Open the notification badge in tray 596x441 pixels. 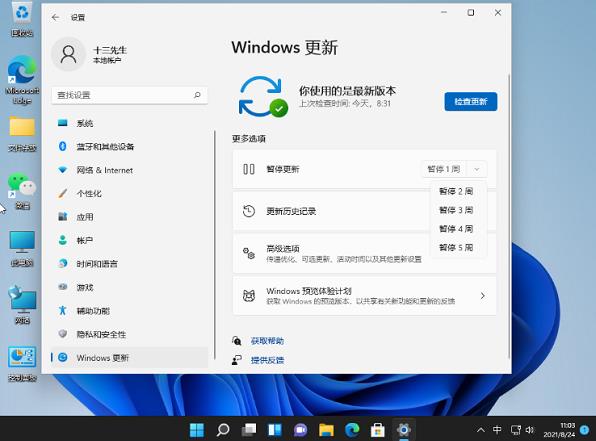click(x=584, y=430)
